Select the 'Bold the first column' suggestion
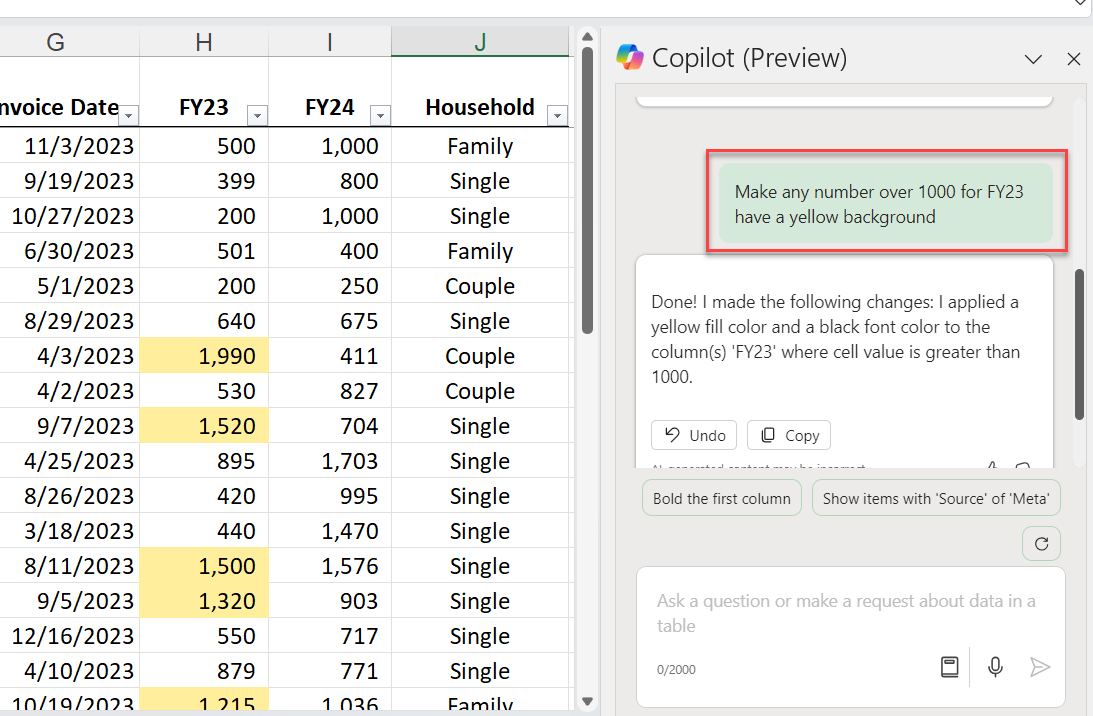1093x716 pixels. [721, 497]
